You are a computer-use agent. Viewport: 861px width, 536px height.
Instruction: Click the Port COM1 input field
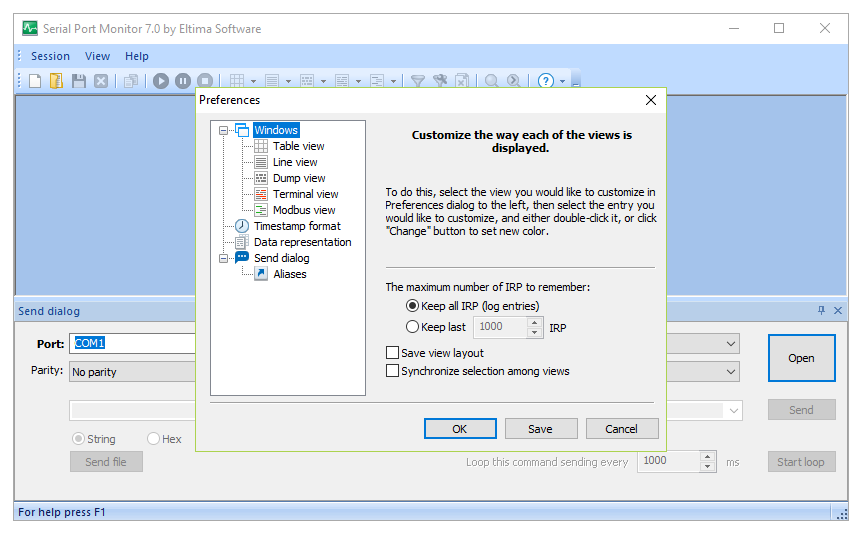pyautogui.click(x=132, y=343)
